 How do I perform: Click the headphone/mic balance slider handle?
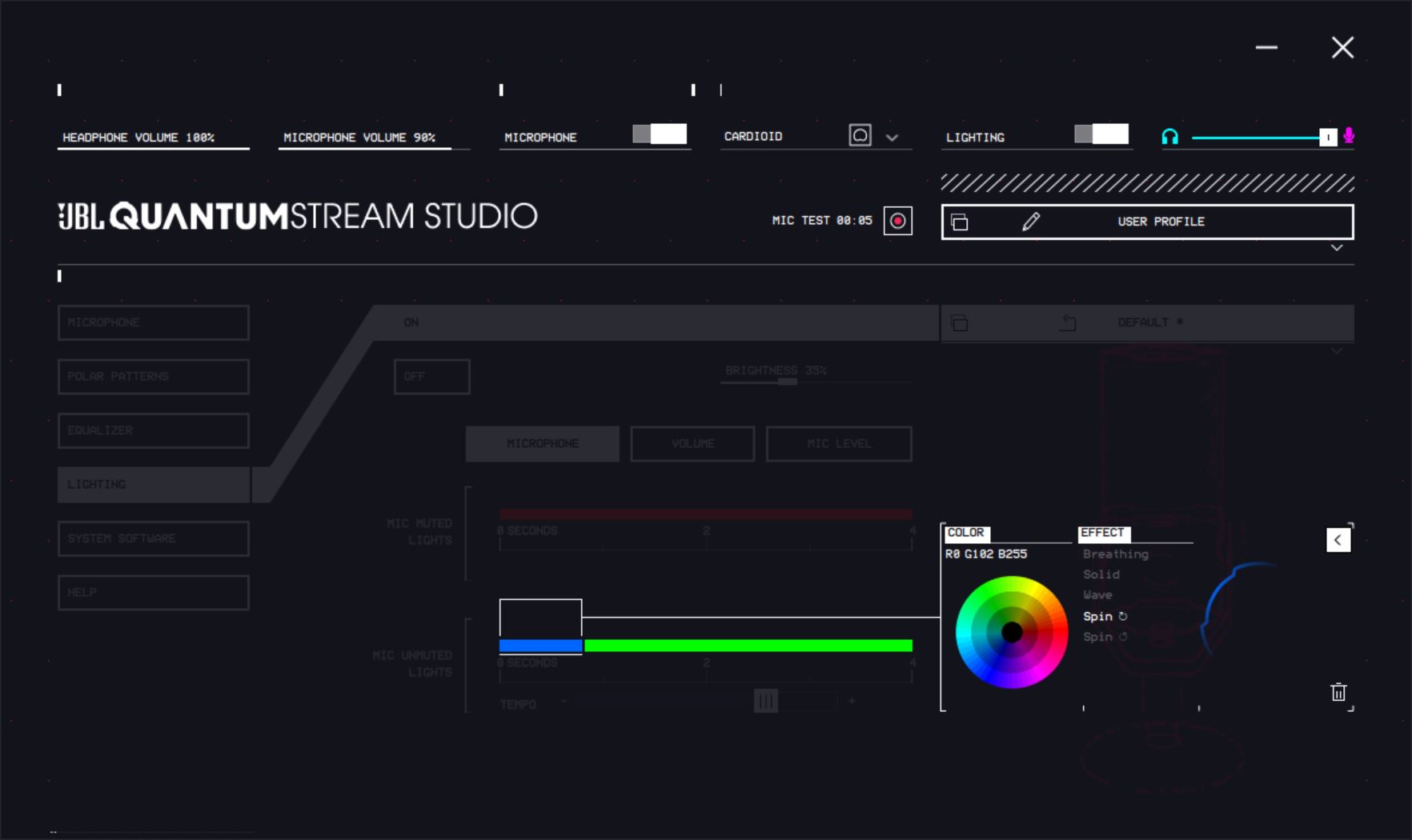[1328, 138]
